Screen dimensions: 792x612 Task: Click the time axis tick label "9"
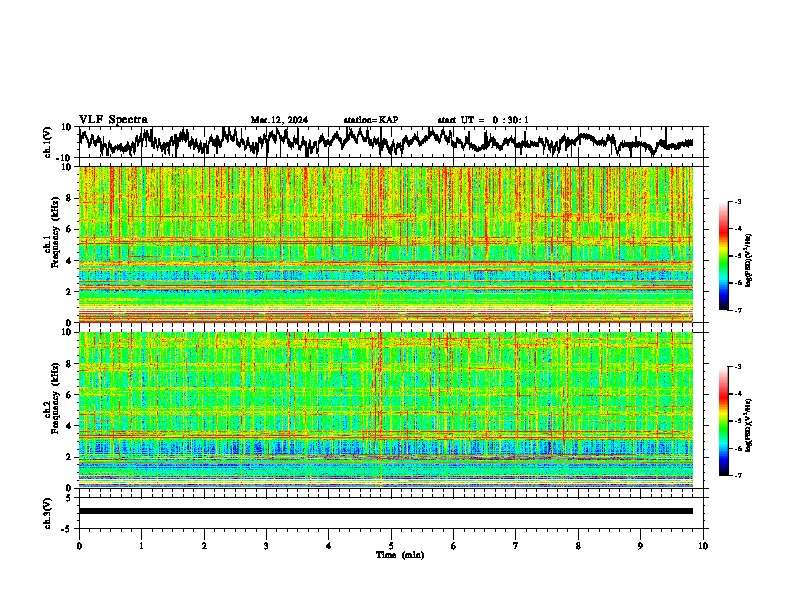pos(640,546)
